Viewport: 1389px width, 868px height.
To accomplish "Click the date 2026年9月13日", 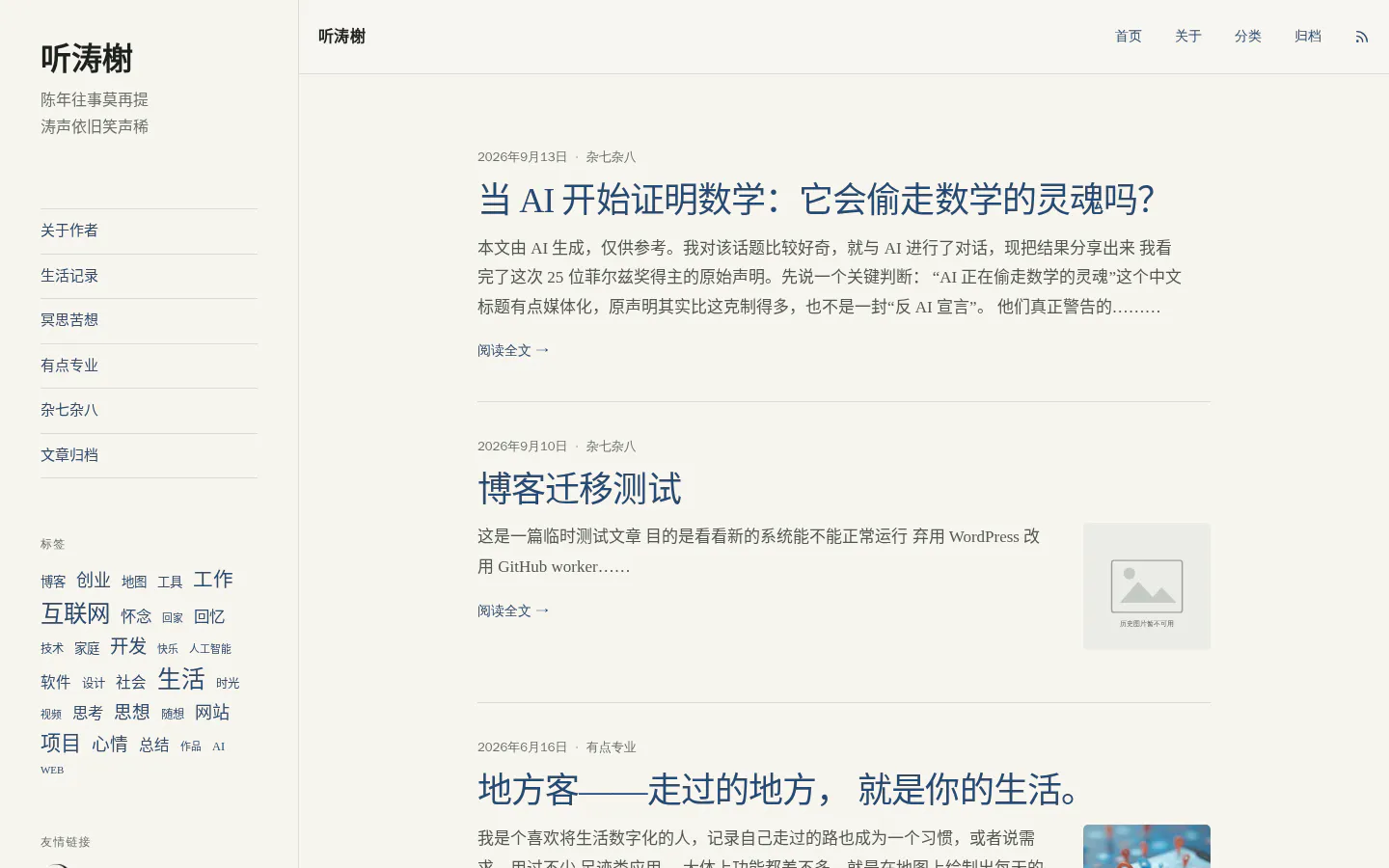I will click(x=522, y=157).
